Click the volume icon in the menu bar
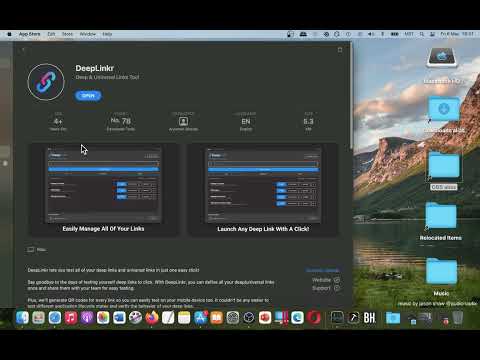The width and height of the screenshot is (480, 360). 371,34
